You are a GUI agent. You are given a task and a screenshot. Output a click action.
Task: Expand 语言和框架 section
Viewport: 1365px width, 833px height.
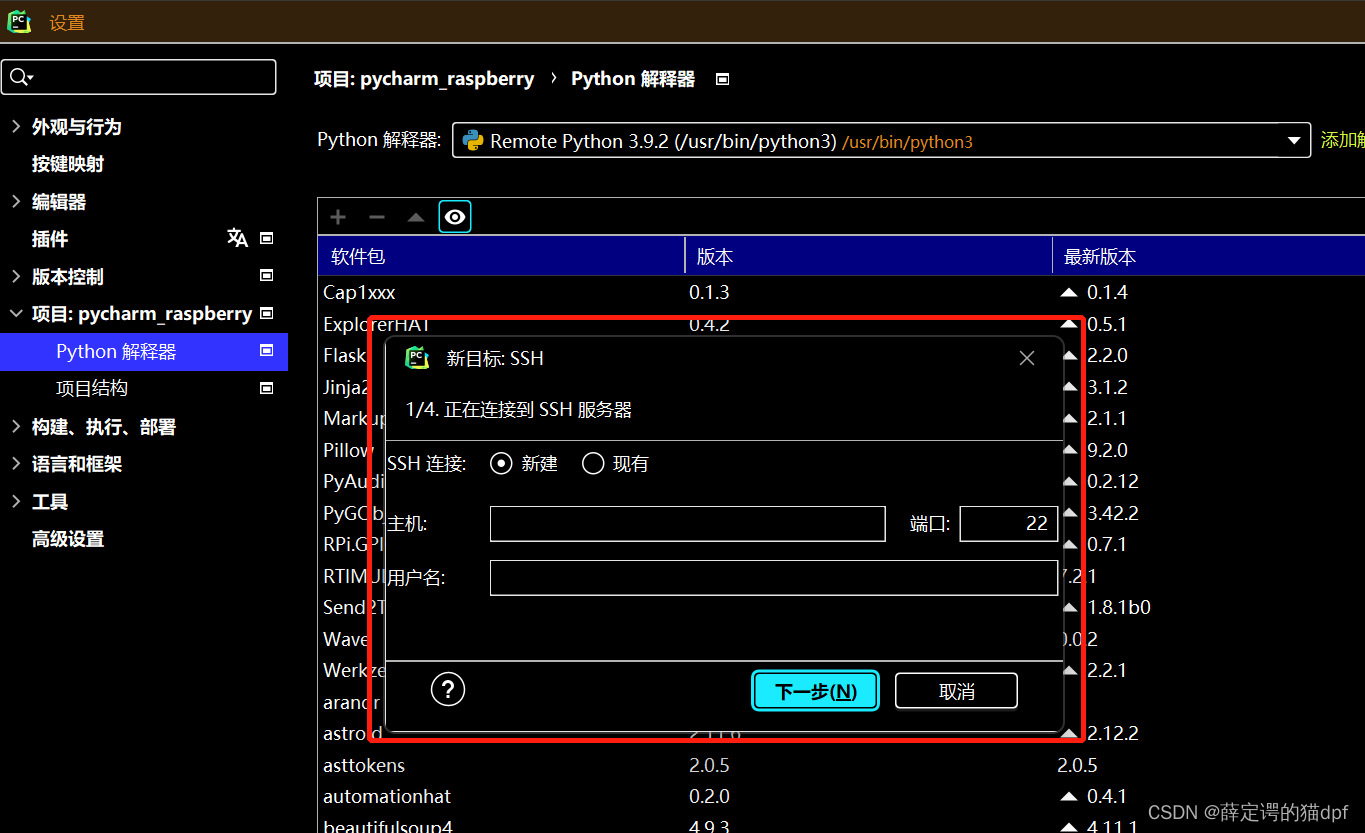pyautogui.click(x=15, y=463)
